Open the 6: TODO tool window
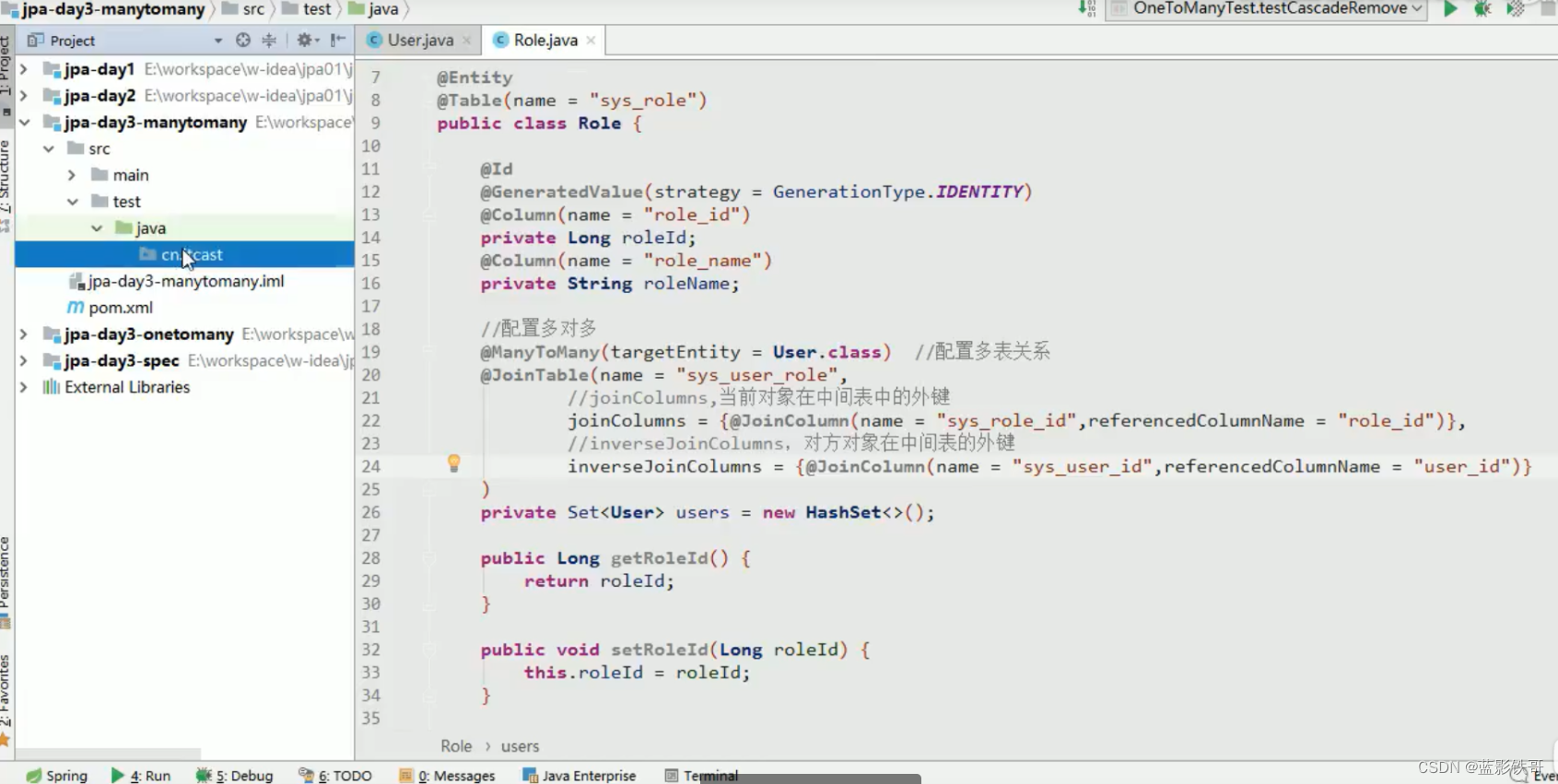 coord(335,776)
